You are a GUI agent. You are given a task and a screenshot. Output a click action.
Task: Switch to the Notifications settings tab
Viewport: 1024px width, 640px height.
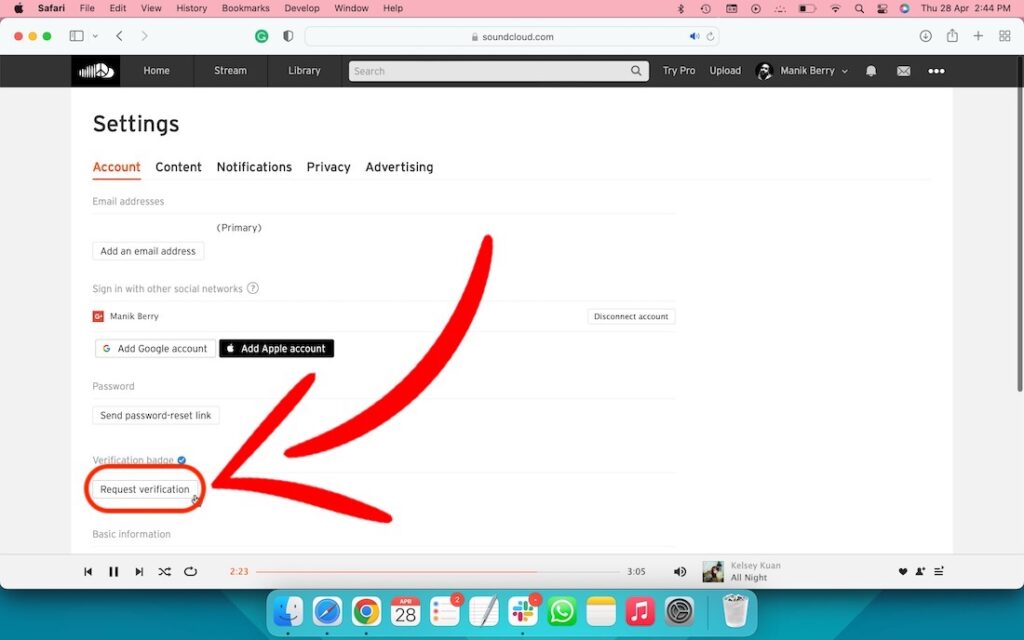[x=254, y=167]
